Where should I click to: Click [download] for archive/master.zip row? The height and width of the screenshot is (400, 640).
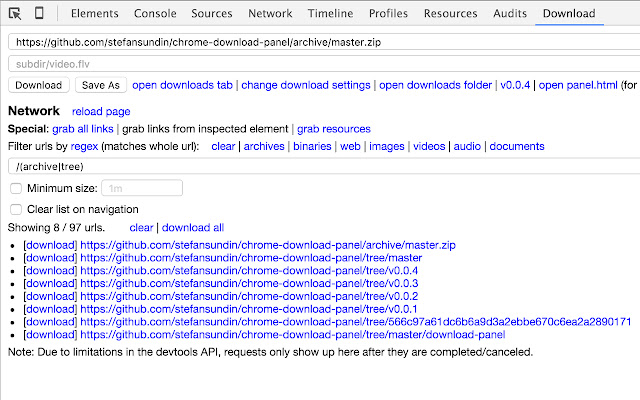pos(50,245)
